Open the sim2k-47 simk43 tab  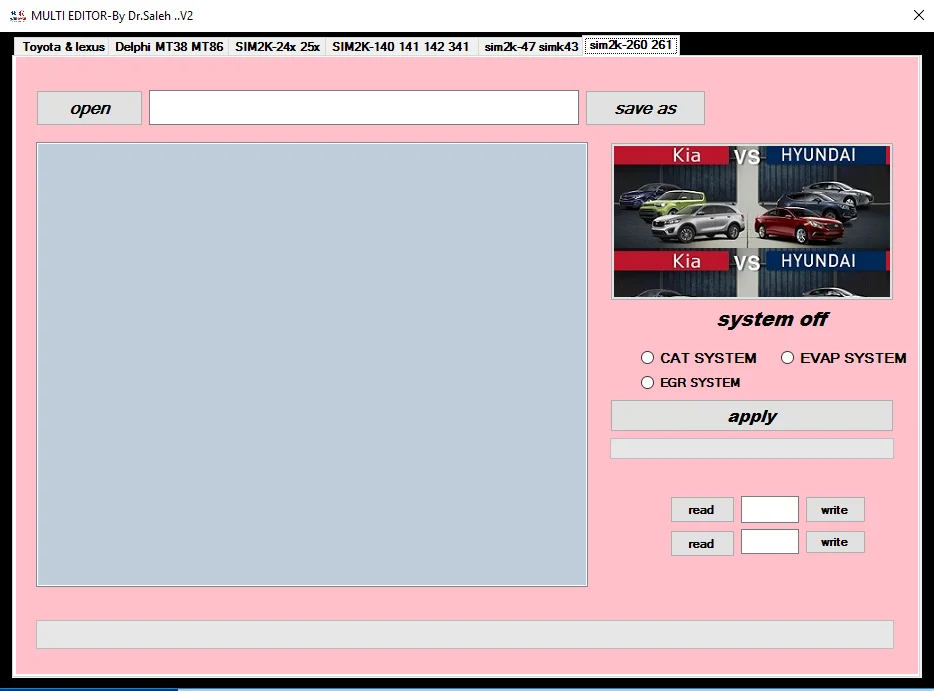point(531,46)
